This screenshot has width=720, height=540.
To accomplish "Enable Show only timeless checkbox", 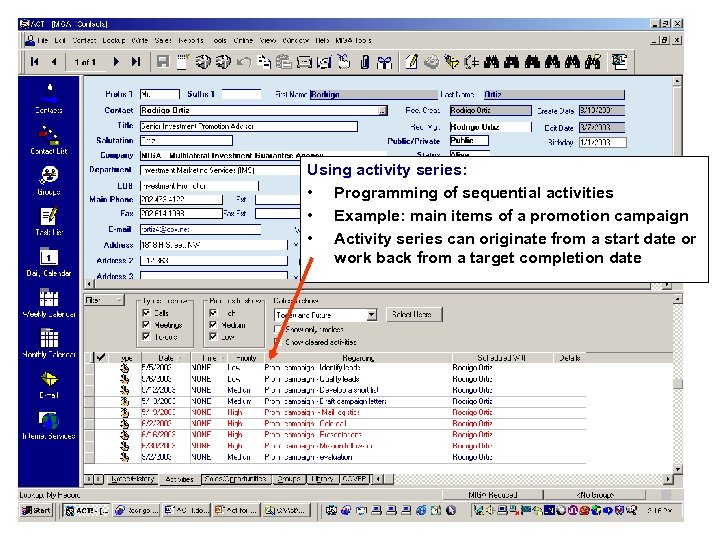I will pyautogui.click(x=277, y=329).
